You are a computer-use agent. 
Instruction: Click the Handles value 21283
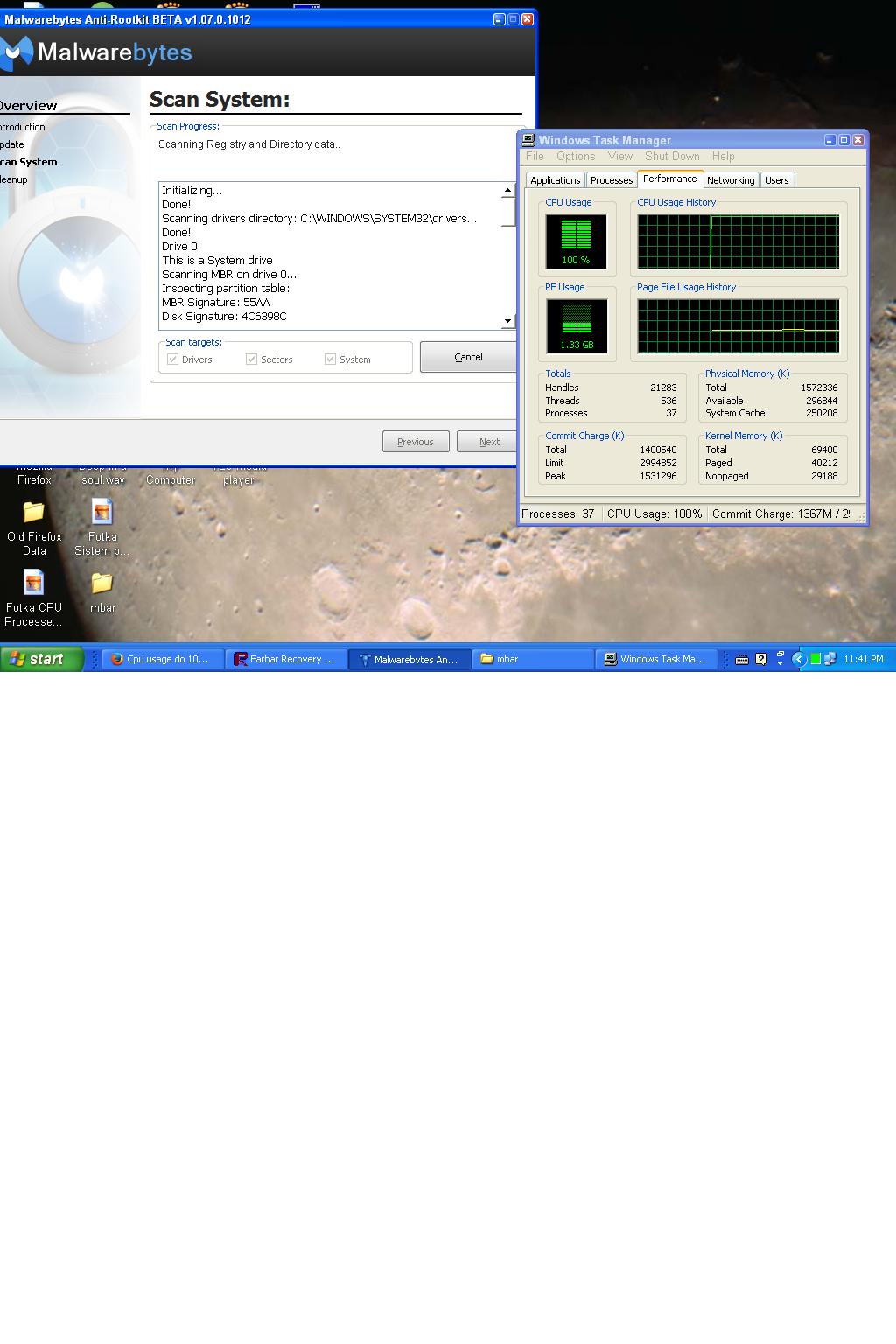pos(663,388)
